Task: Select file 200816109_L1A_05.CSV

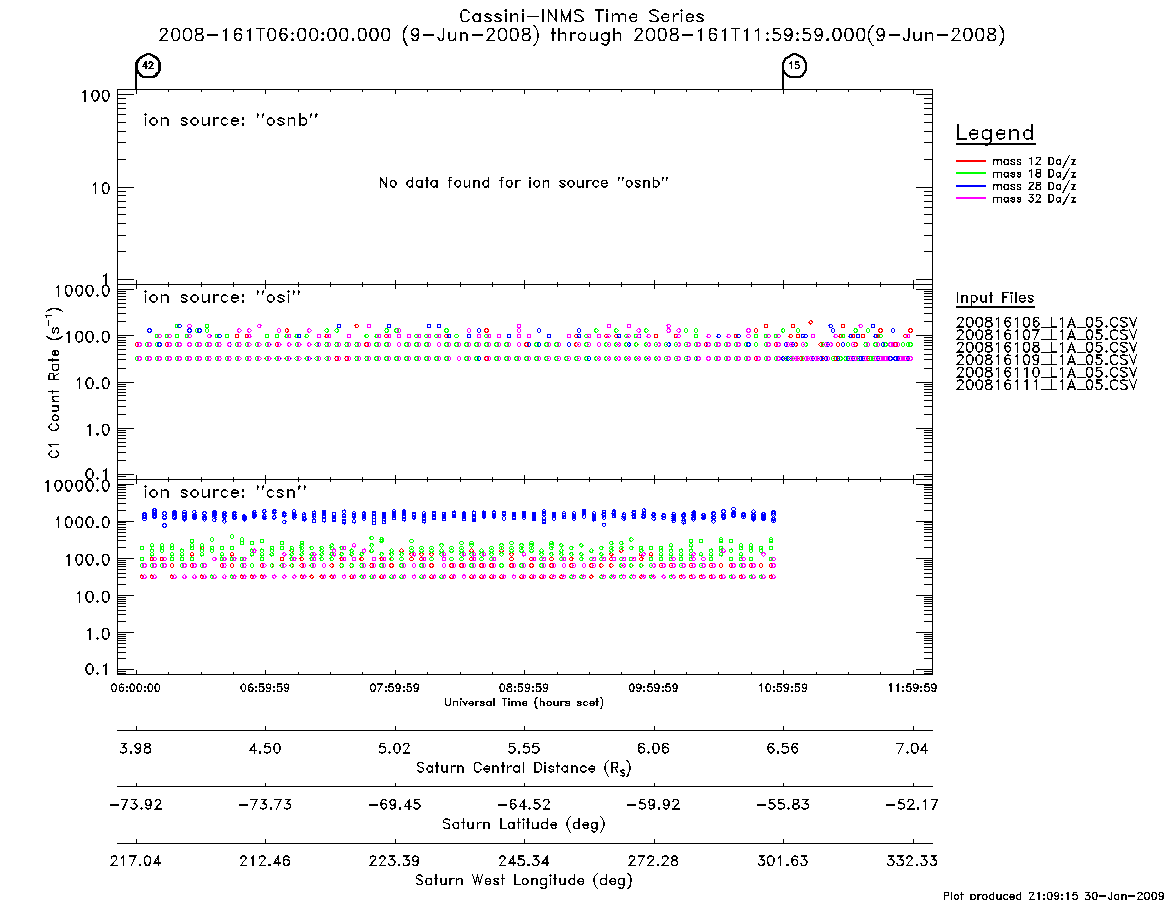Action: [x=1046, y=360]
